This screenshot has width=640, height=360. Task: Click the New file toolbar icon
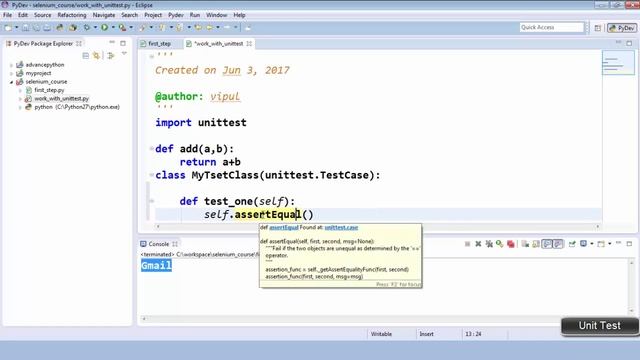point(8,28)
